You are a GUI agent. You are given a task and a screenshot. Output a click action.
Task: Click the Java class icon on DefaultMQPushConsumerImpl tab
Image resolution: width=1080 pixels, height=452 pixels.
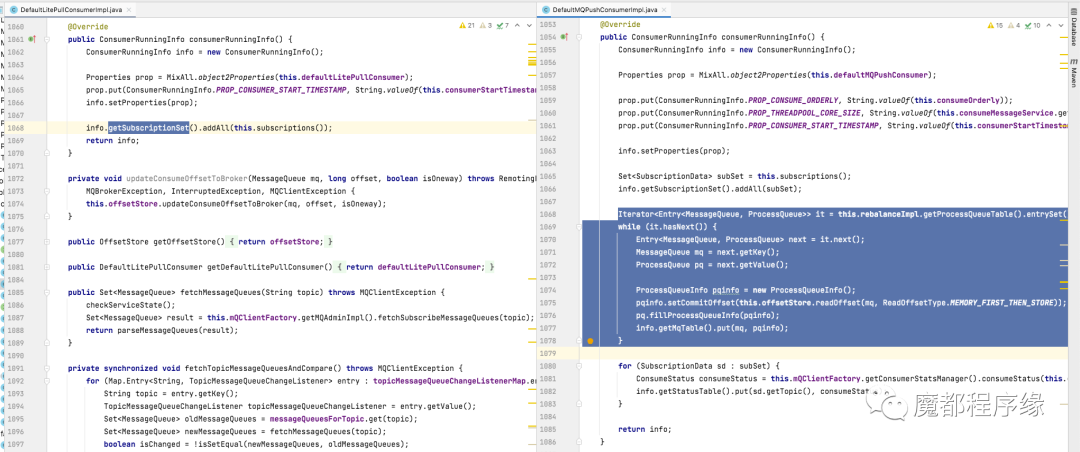(546, 10)
